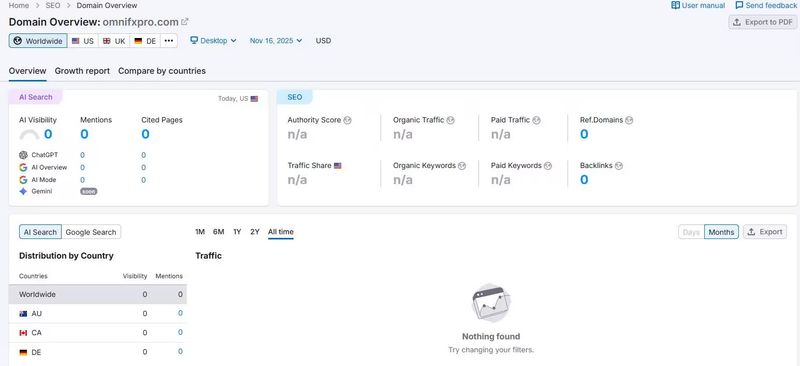The height and width of the screenshot is (366, 800).
Task: Select the Worldwide row in countries table
Action: (x=97, y=295)
